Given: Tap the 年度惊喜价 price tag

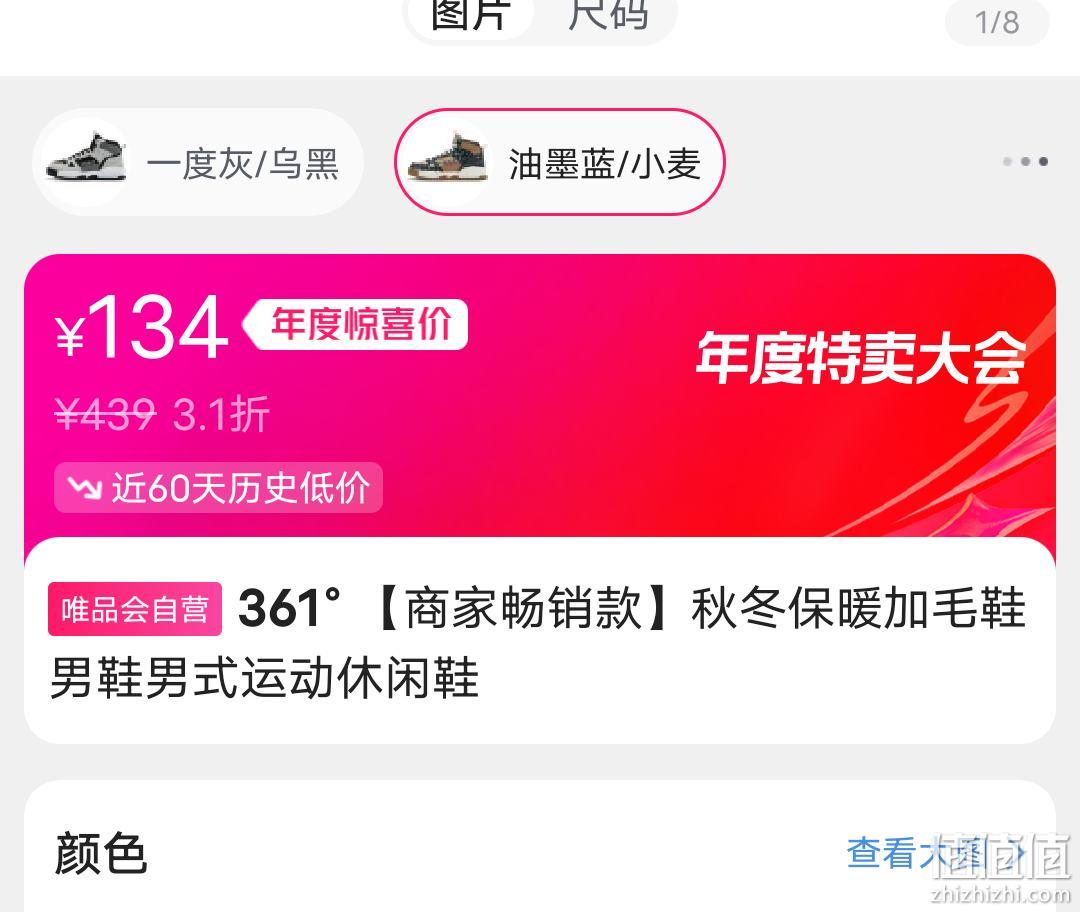Looking at the screenshot, I should [355, 324].
